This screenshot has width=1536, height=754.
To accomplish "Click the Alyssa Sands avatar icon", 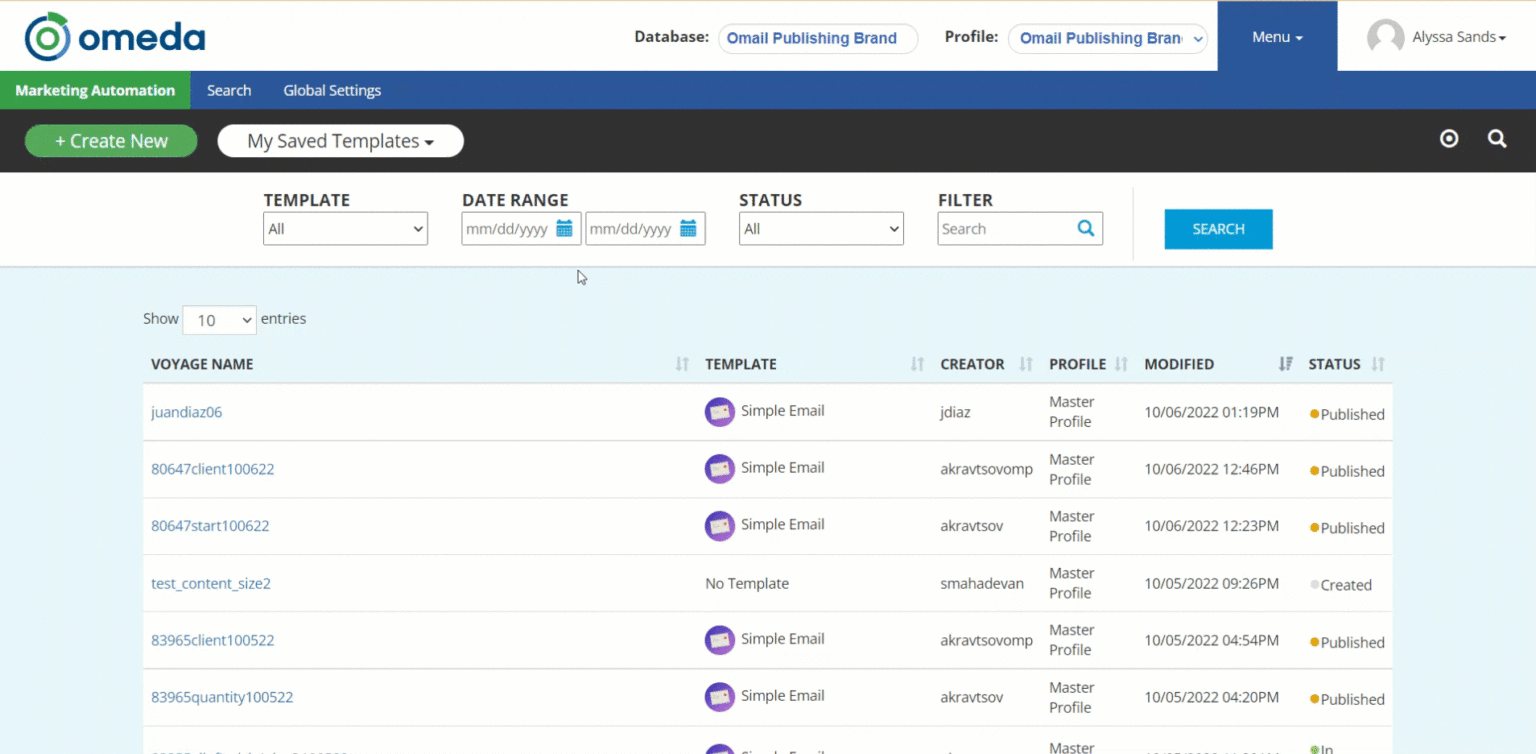I will coord(1385,38).
